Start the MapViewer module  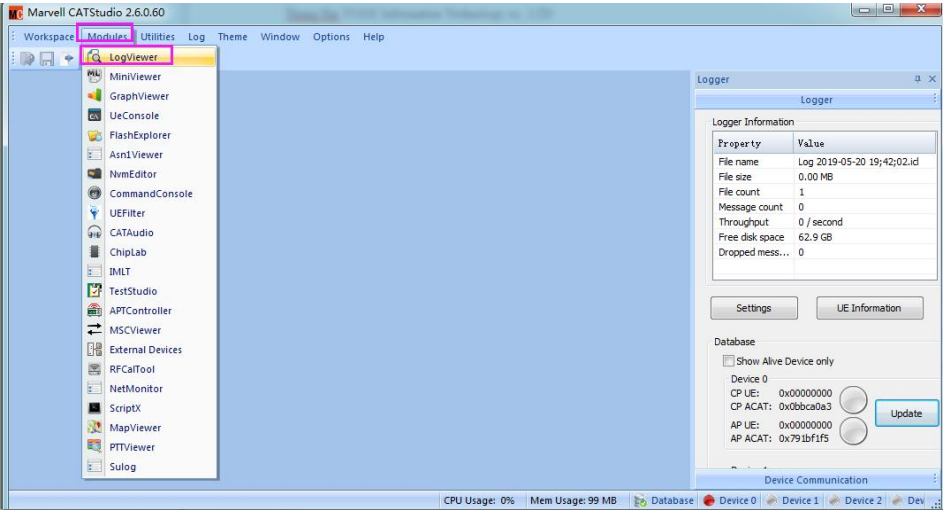pos(134,428)
